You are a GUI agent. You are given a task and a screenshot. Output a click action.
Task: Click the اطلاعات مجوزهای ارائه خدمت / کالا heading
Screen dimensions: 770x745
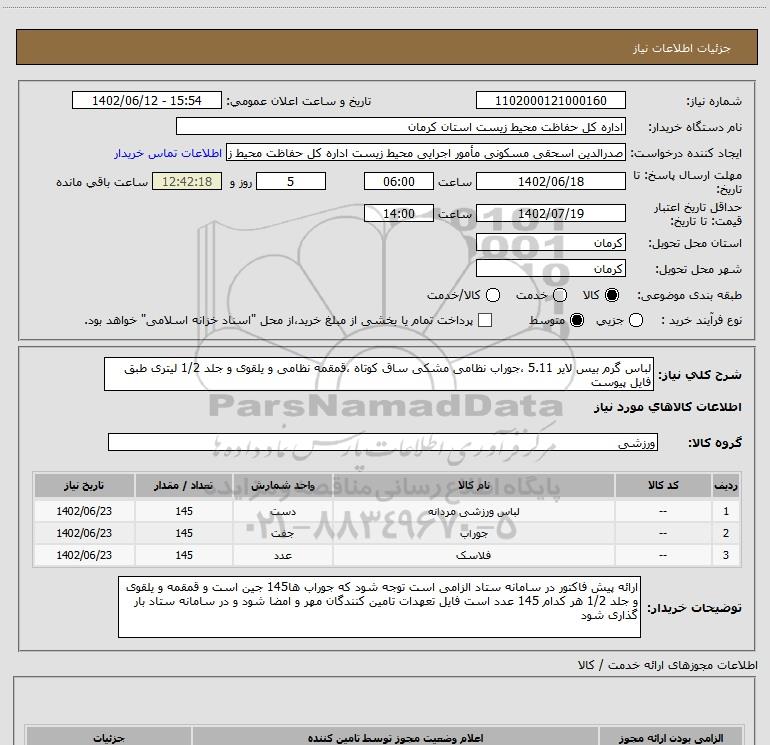pos(667,665)
